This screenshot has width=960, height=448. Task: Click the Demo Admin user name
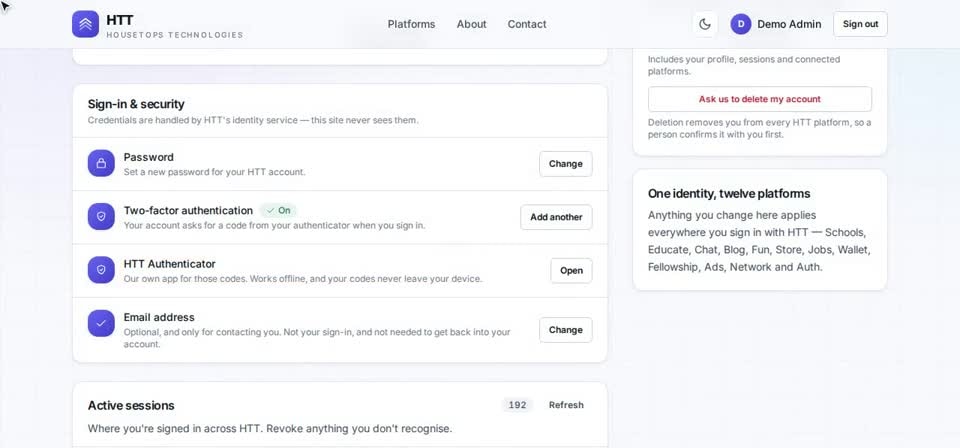coord(789,24)
